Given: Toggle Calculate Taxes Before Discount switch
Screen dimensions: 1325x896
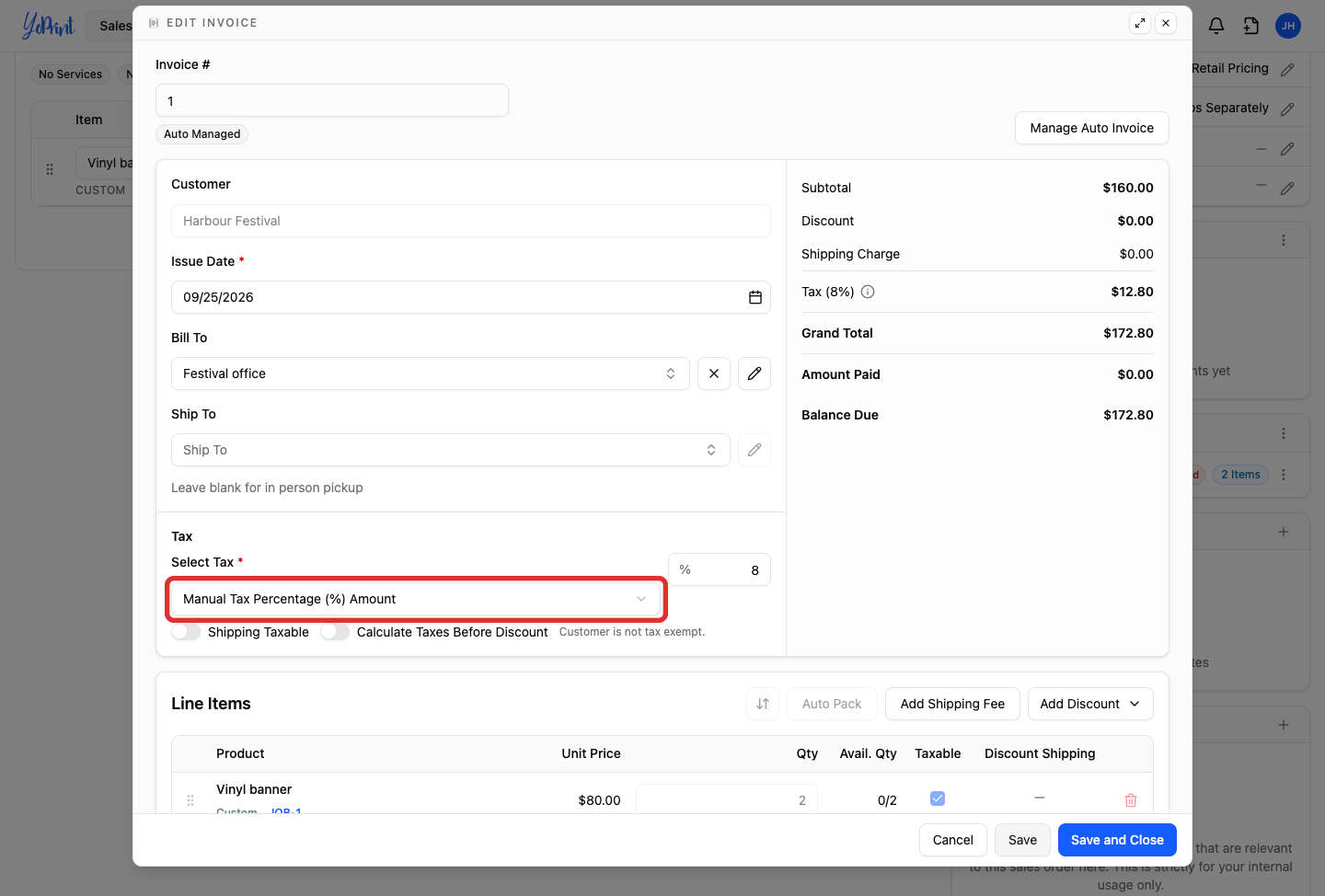Looking at the screenshot, I should click(335, 632).
